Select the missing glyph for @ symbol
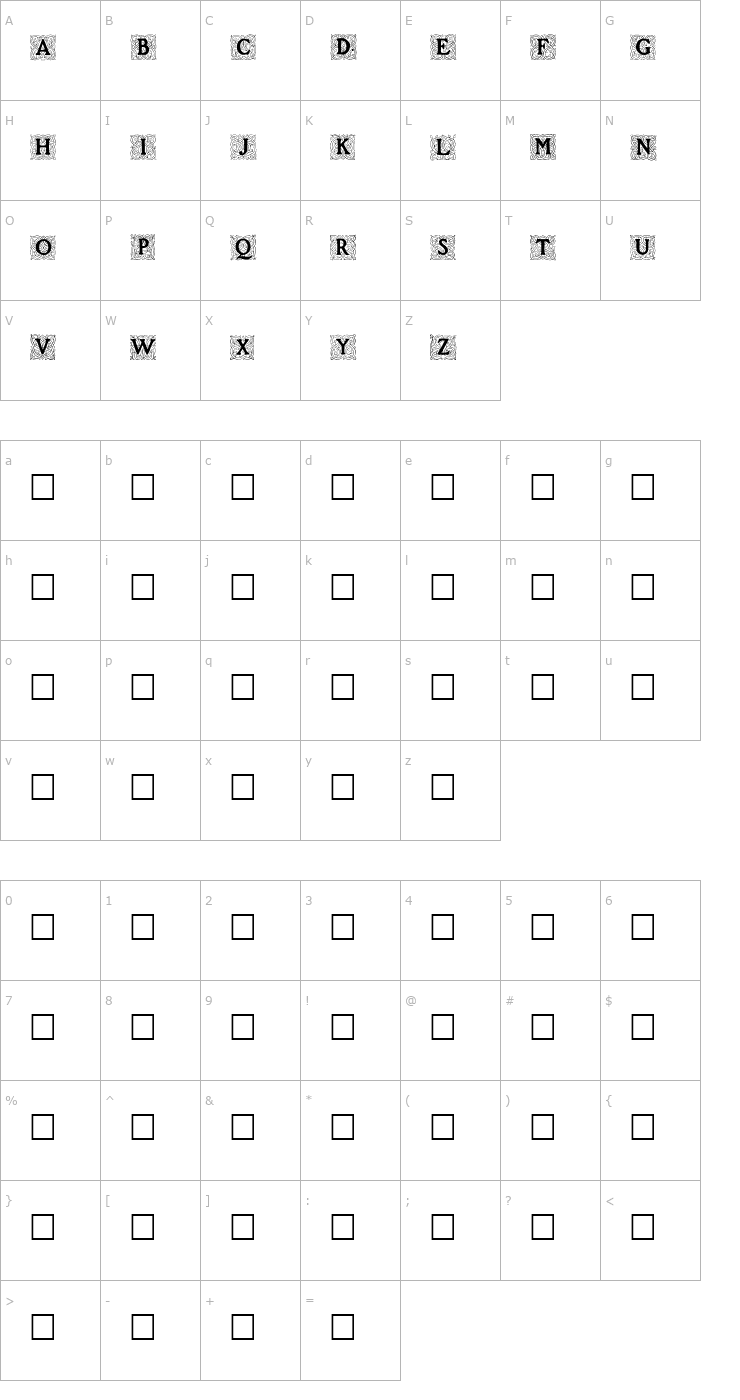The width and height of the screenshot is (740, 1400). coord(443,1027)
